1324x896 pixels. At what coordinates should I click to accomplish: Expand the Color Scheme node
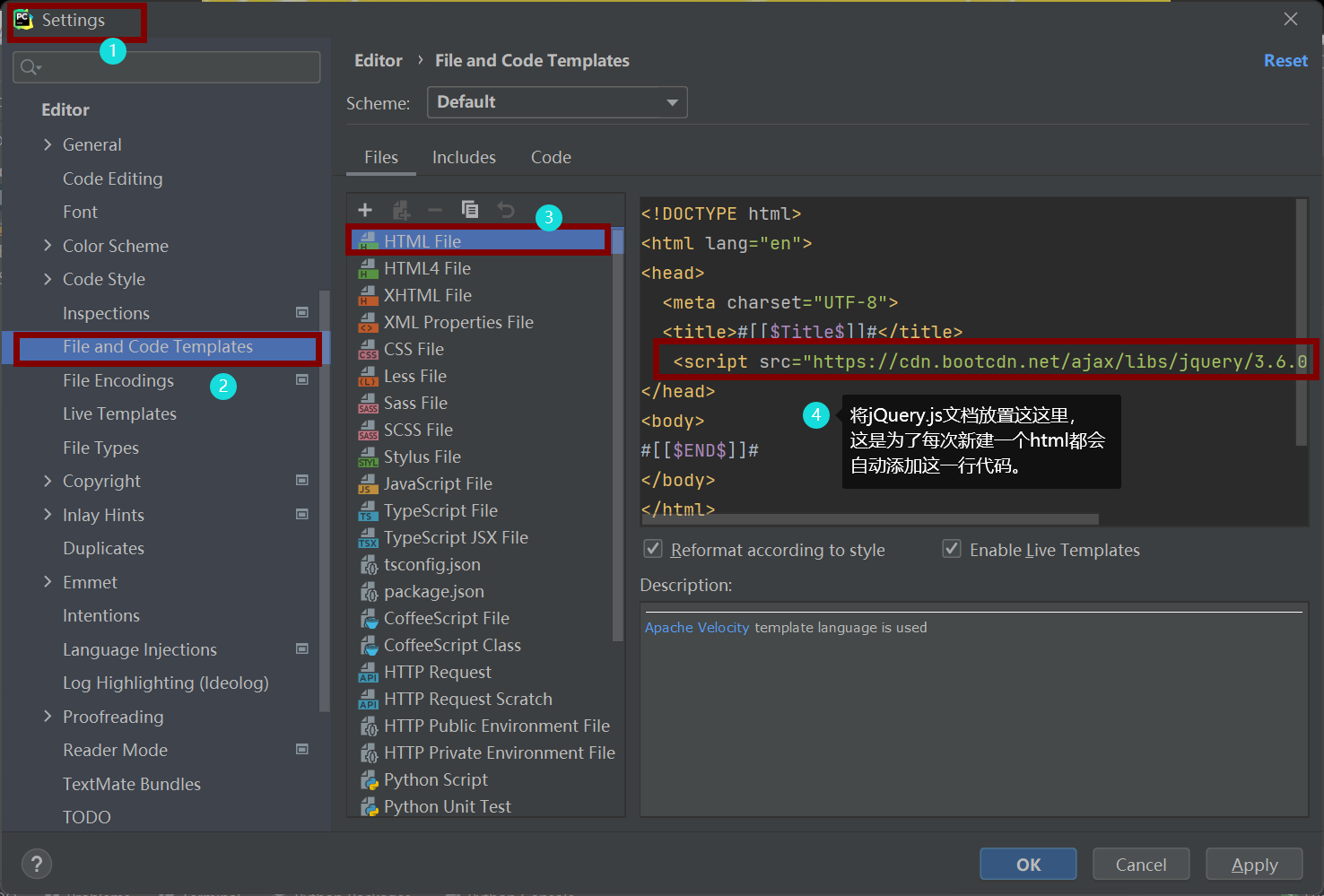coord(48,246)
